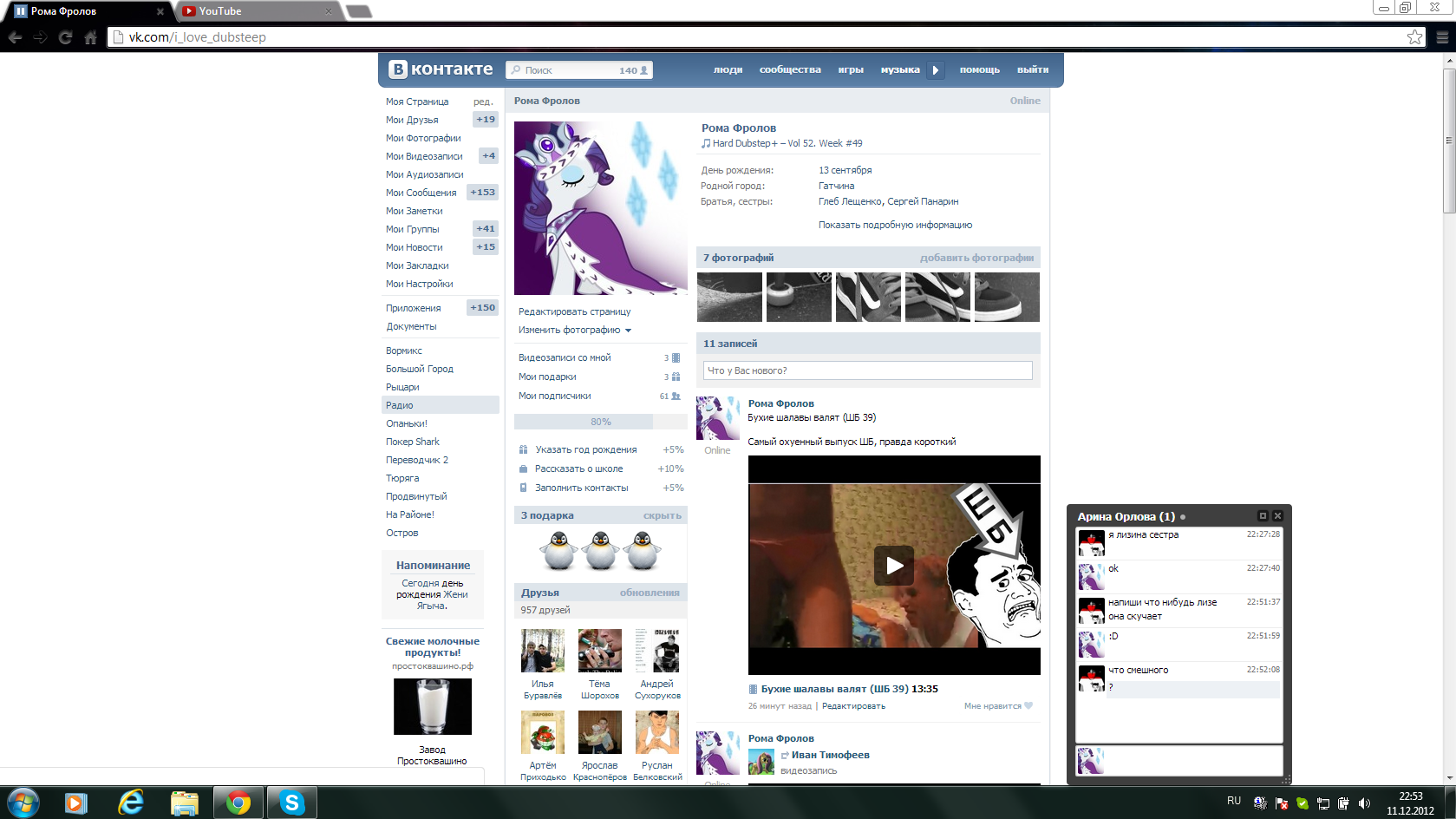The width and height of the screenshot is (1456, 819).
Task: Open Windows Explorer from the taskbar
Action: (x=184, y=803)
